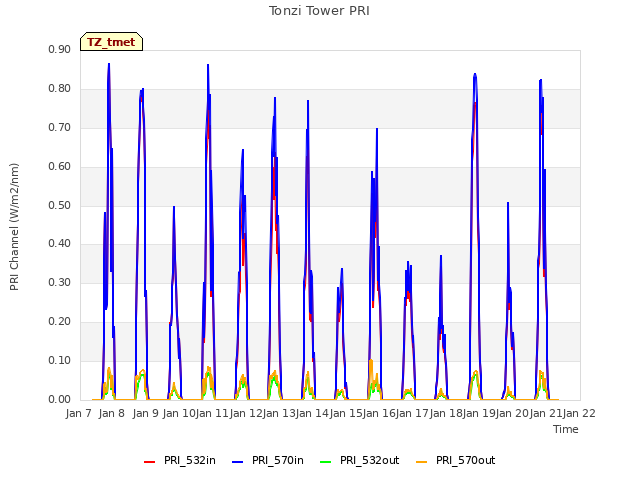Click the chart title Tonzi Tower PRI
Screen dimensions: 640x480
[319, 11]
